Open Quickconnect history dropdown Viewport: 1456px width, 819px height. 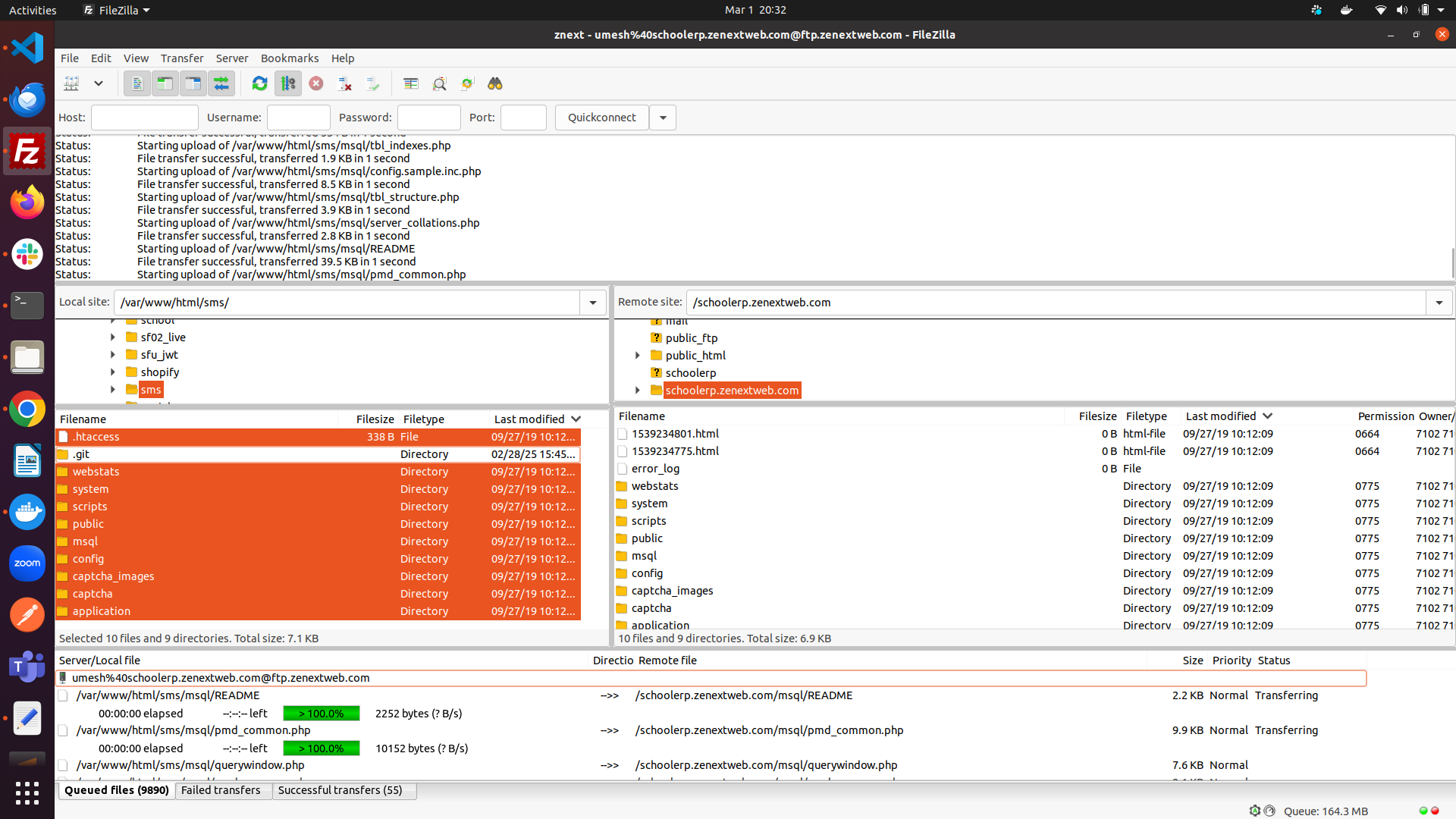pyautogui.click(x=663, y=118)
